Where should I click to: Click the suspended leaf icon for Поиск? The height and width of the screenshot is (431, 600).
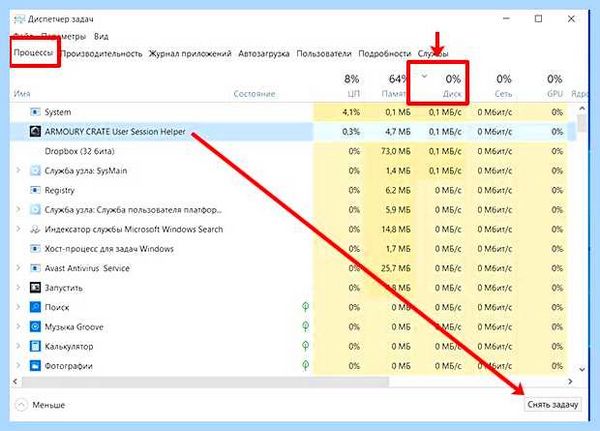305,307
